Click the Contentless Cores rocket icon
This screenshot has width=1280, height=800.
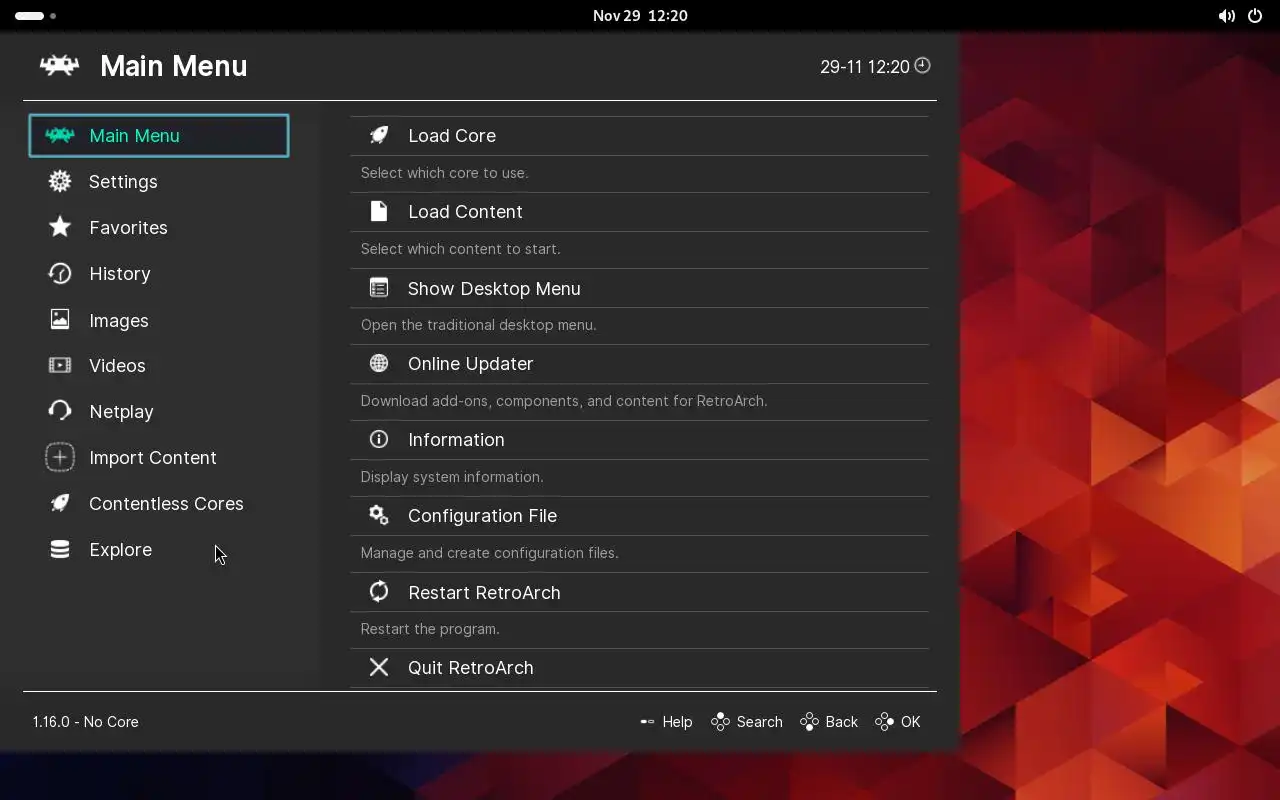coord(60,503)
